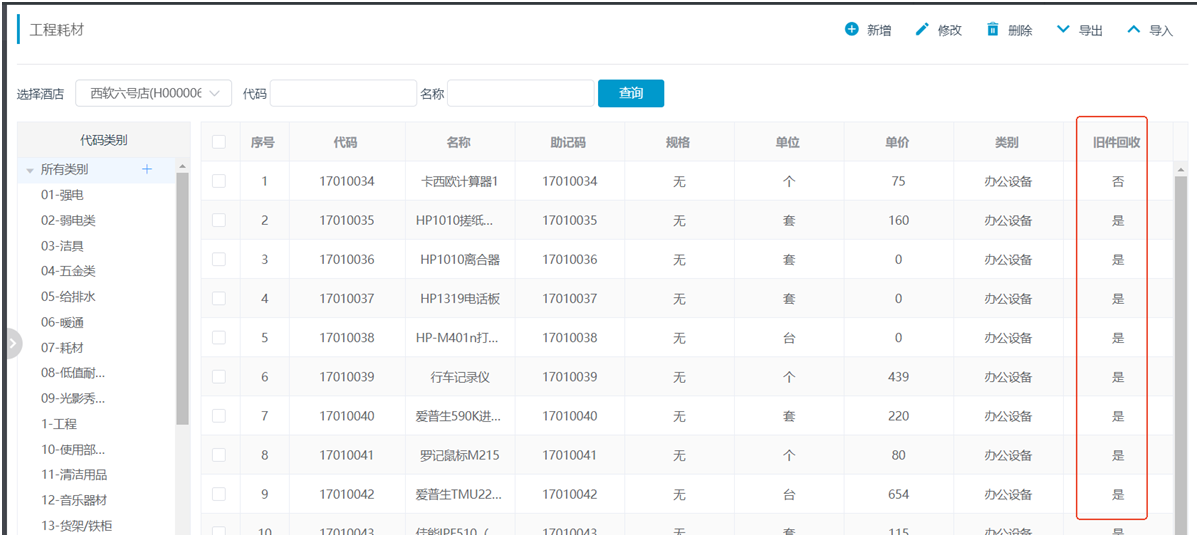This screenshot has width=1199, height=537.
Task: Check the row for 卡西欧计算器1
Action: (x=219, y=181)
